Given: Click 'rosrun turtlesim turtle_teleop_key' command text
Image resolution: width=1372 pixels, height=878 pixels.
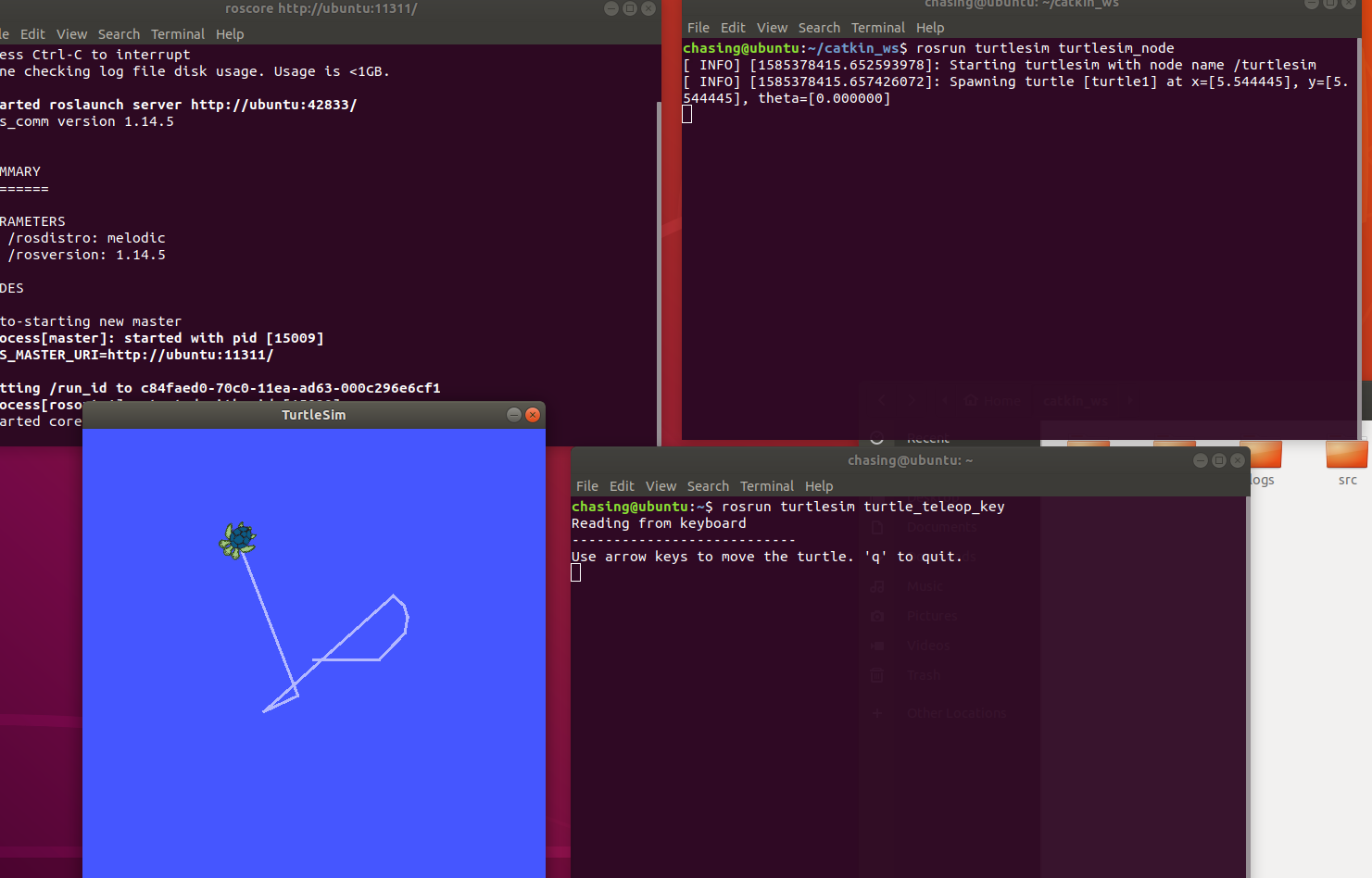Looking at the screenshot, I should 863,507.
